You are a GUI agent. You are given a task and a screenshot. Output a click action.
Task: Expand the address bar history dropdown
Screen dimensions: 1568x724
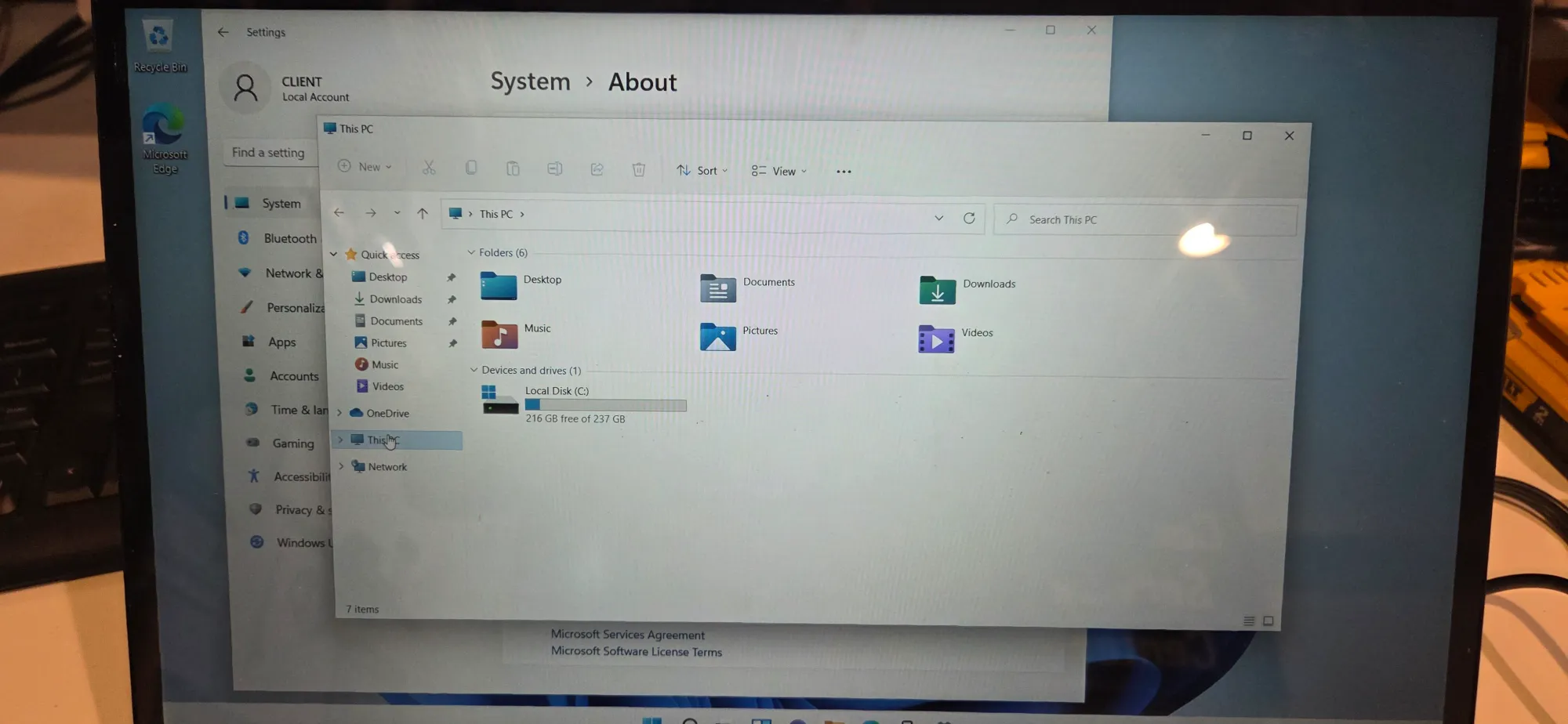(x=938, y=218)
